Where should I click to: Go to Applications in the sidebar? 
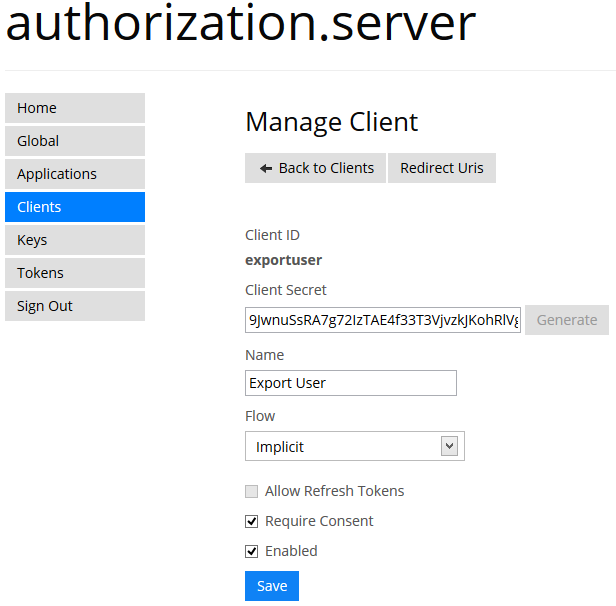tap(75, 174)
